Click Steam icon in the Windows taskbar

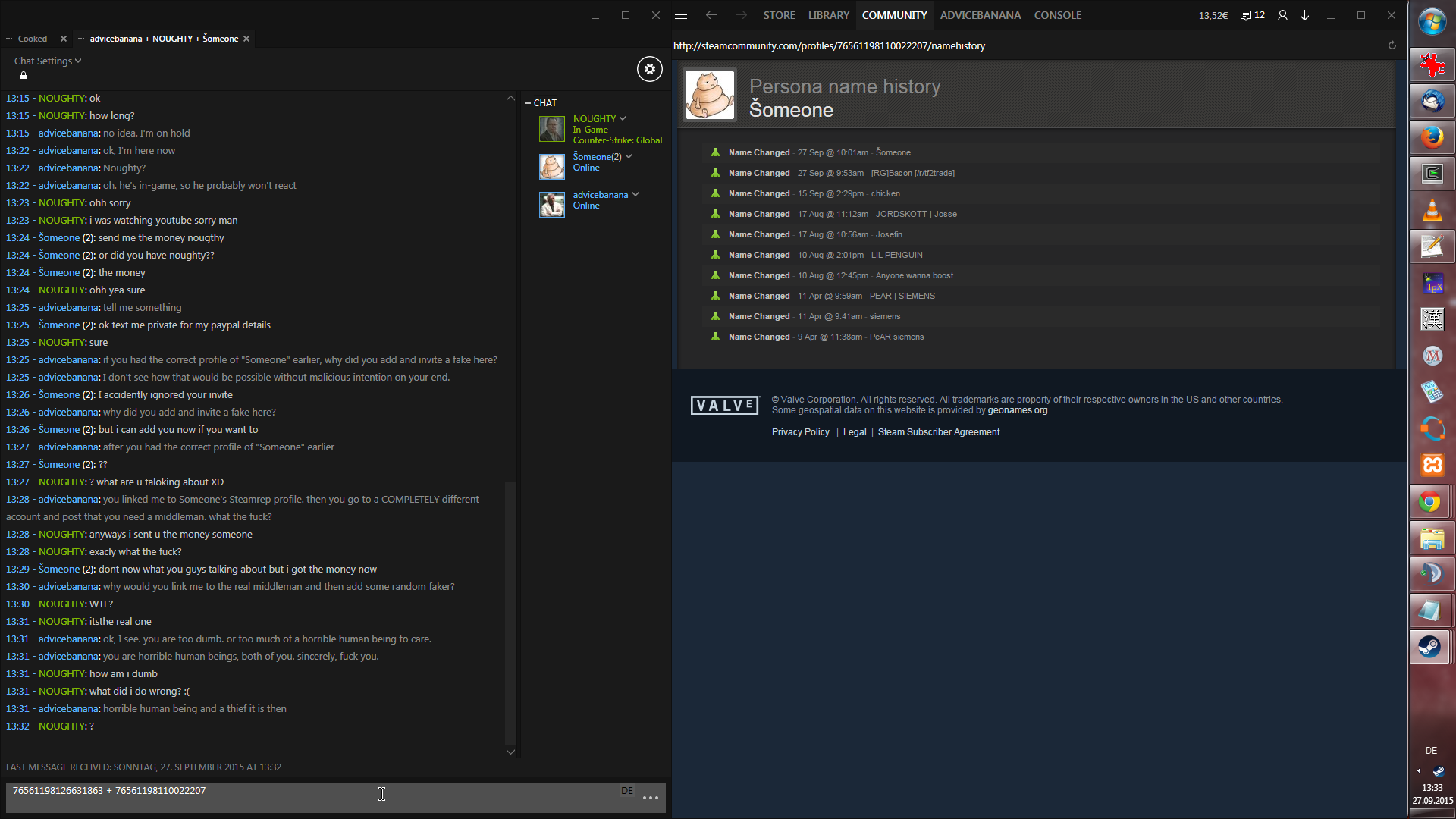(x=1430, y=647)
